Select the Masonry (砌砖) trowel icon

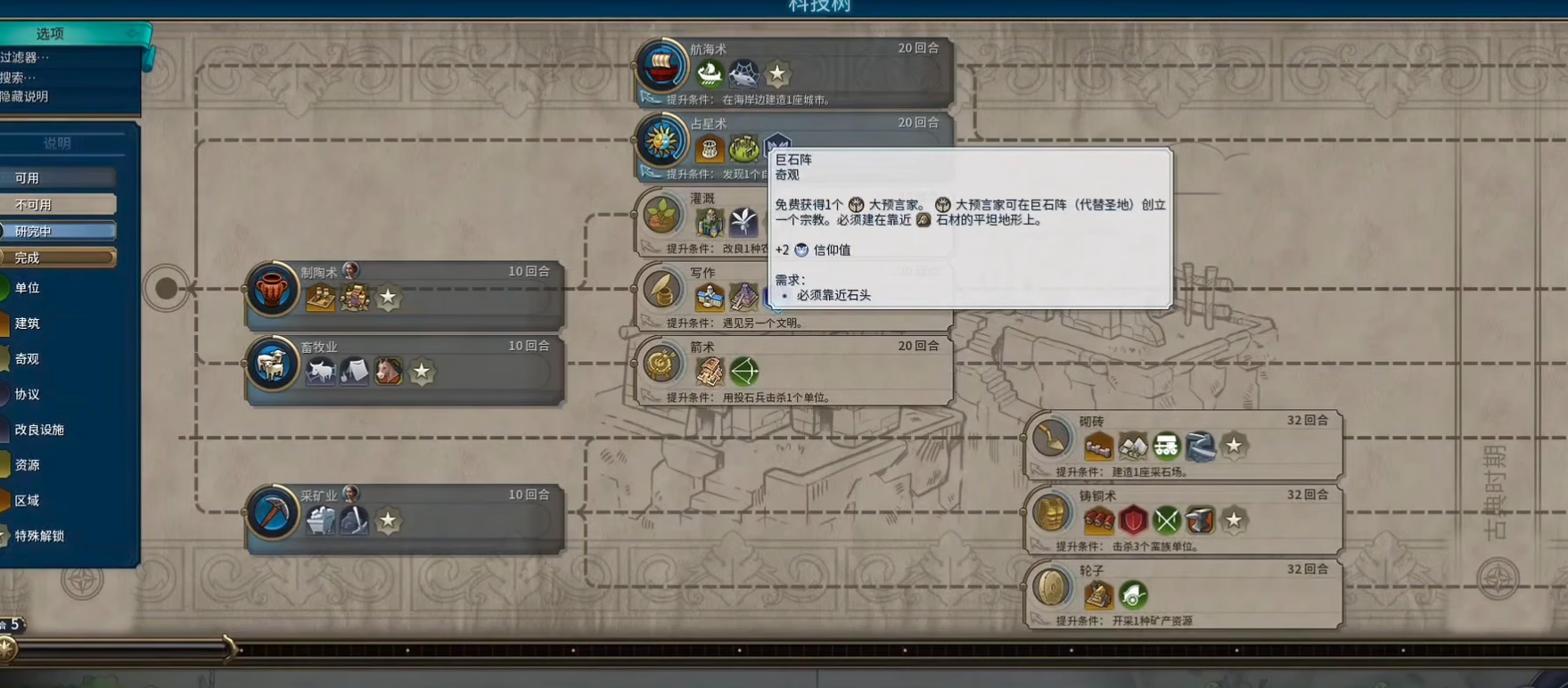[x=1052, y=438]
